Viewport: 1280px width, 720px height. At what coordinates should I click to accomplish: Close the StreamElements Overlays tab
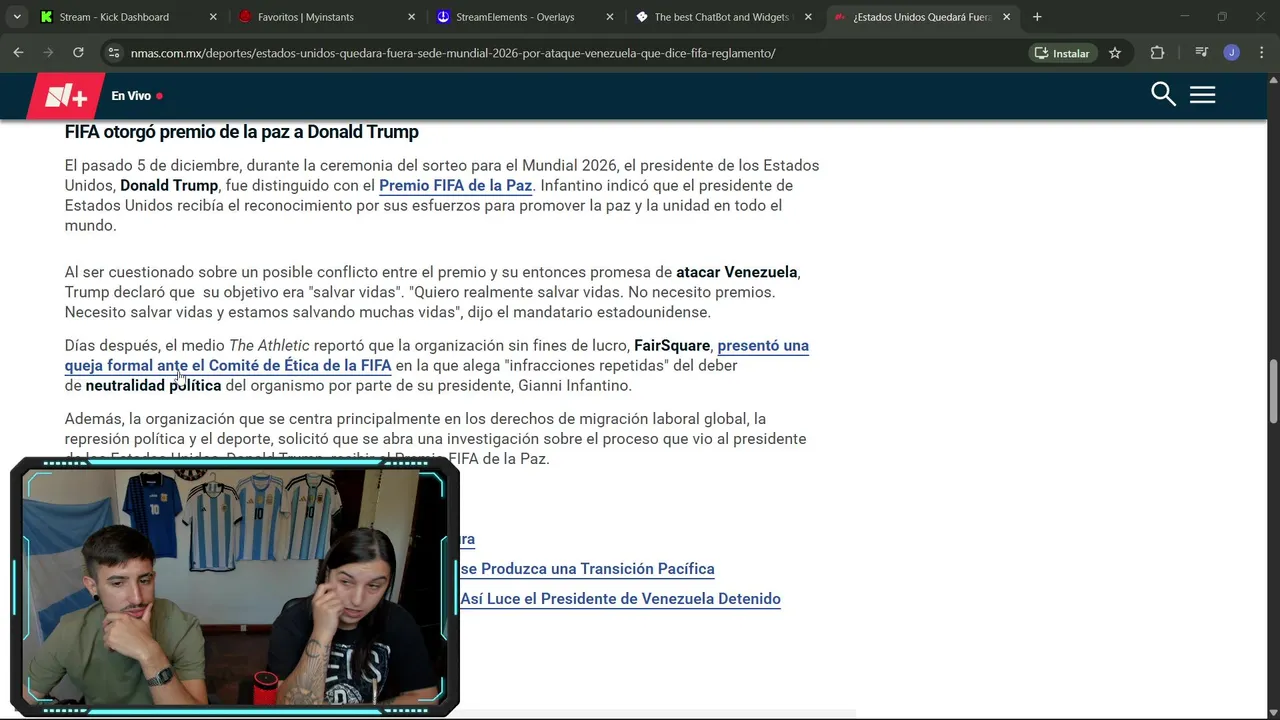click(x=610, y=17)
